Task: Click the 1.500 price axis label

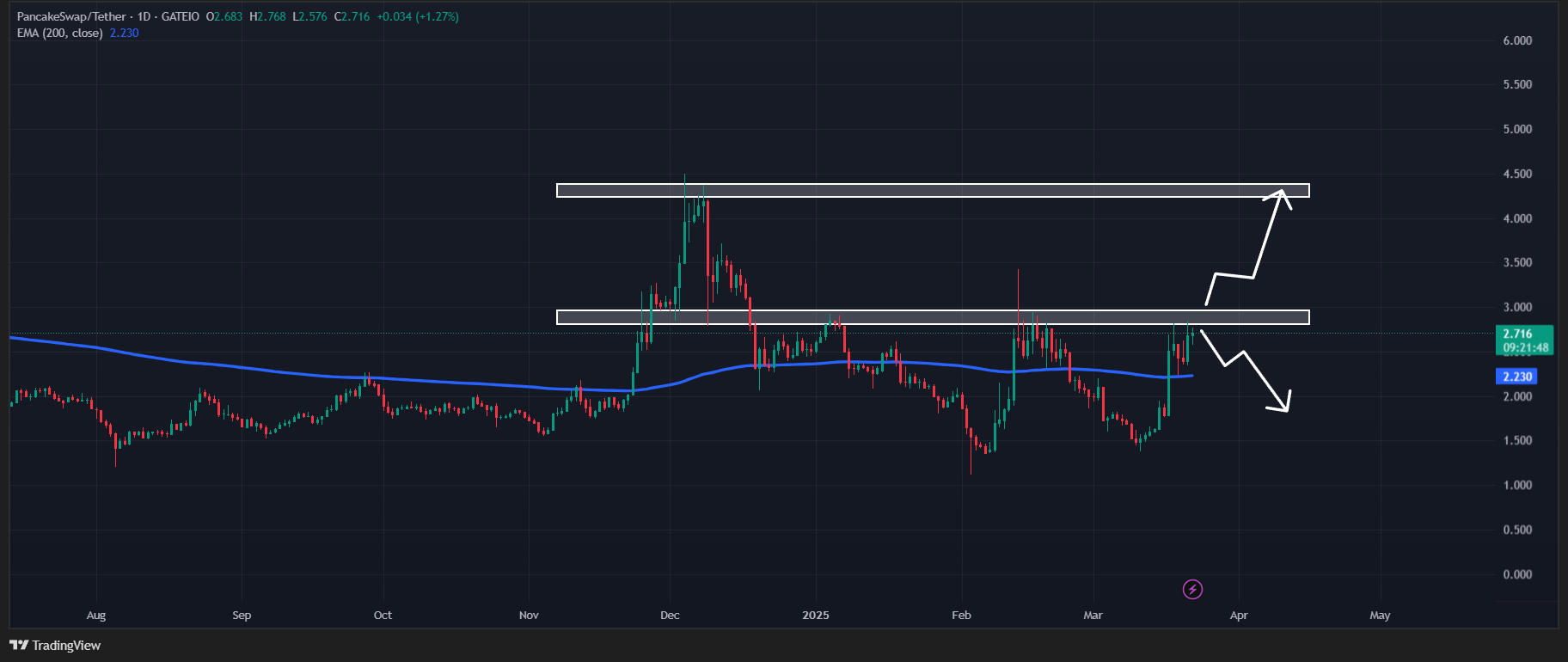Action: pyautogui.click(x=1517, y=440)
